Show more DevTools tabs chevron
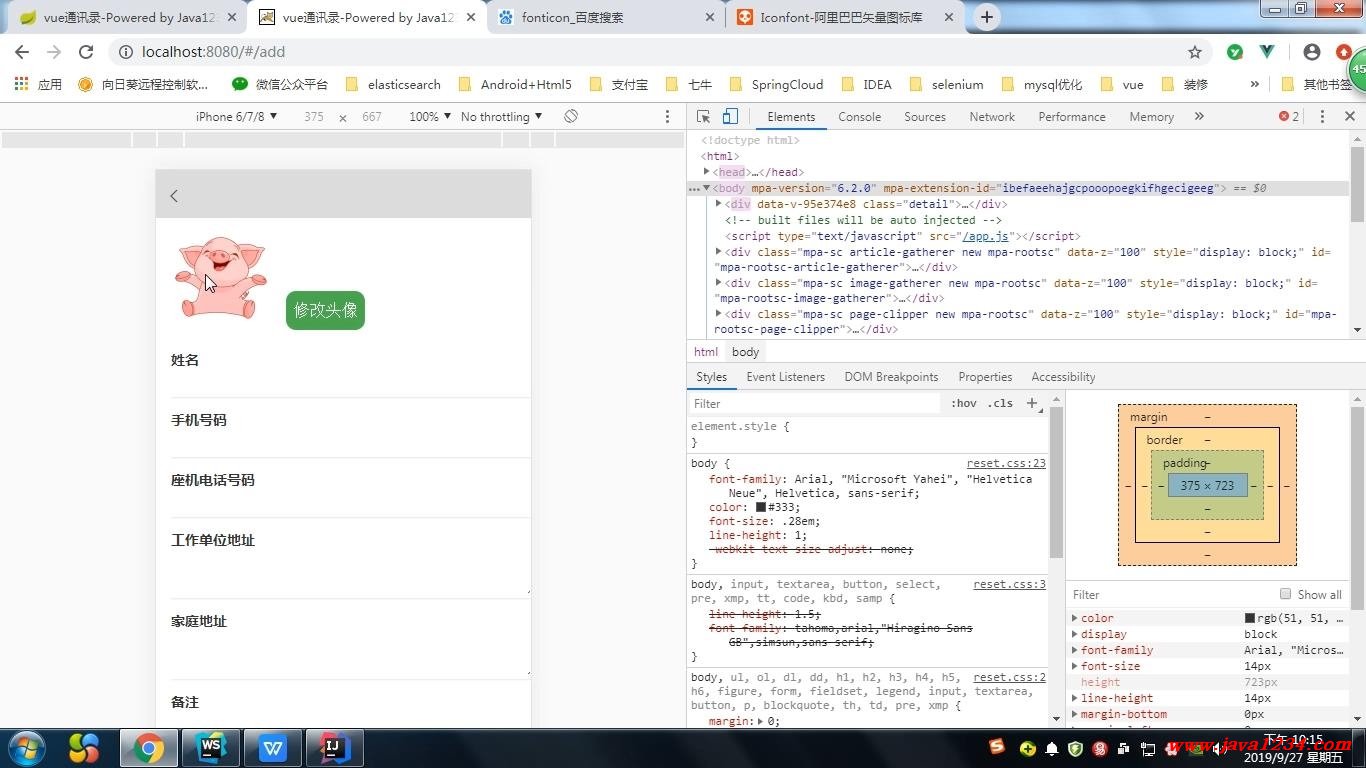The image size is (1366, 768). pyautogui.click(x=1199, y=116)
